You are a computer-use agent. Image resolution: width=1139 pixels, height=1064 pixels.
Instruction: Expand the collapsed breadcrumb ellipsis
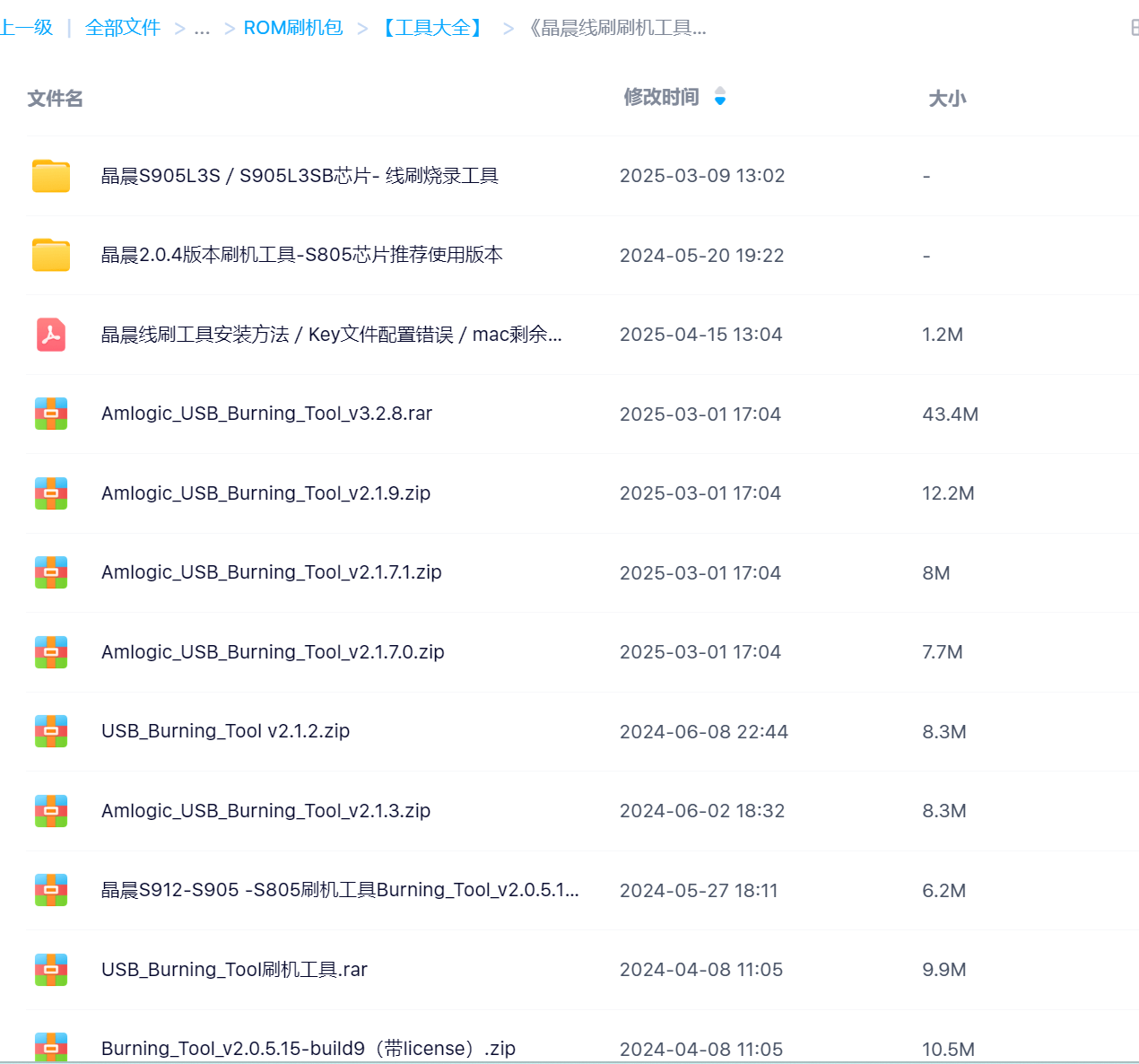point(202,29)
